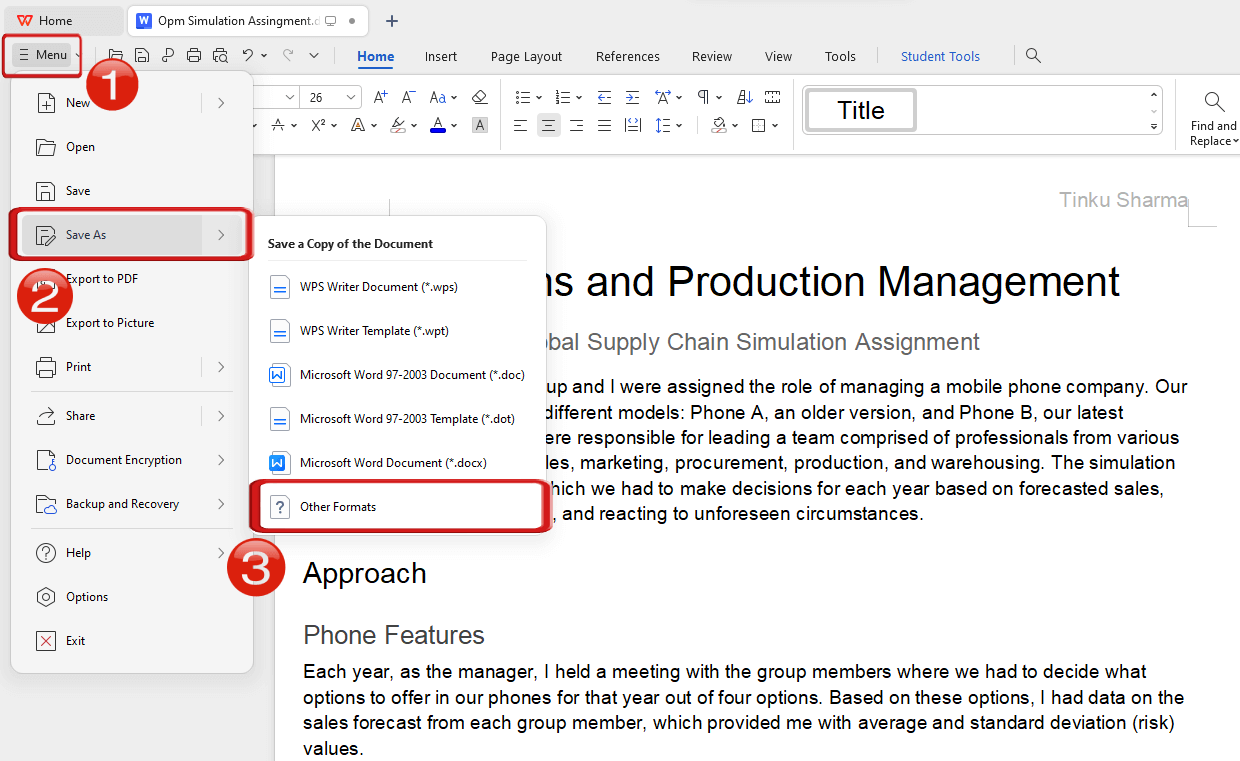
Task: Expand the styles gallery
Action: click(x=1154, y=127)
